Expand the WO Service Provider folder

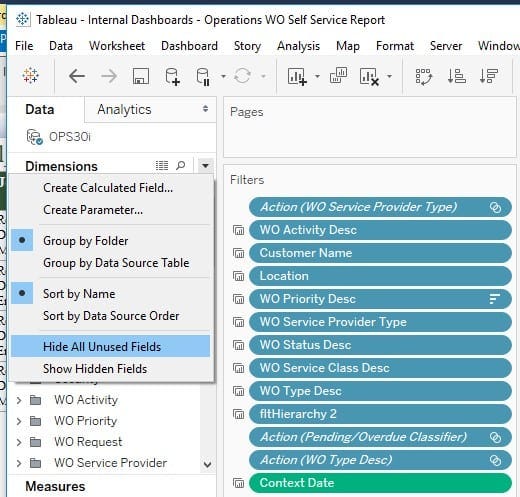19,463
